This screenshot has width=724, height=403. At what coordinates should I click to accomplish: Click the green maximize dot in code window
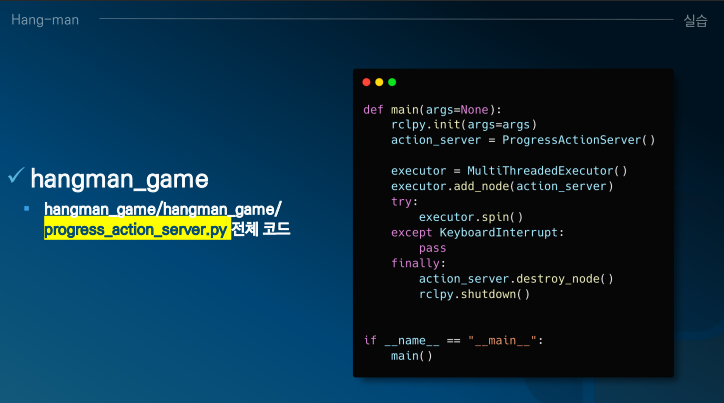point(392,82)
